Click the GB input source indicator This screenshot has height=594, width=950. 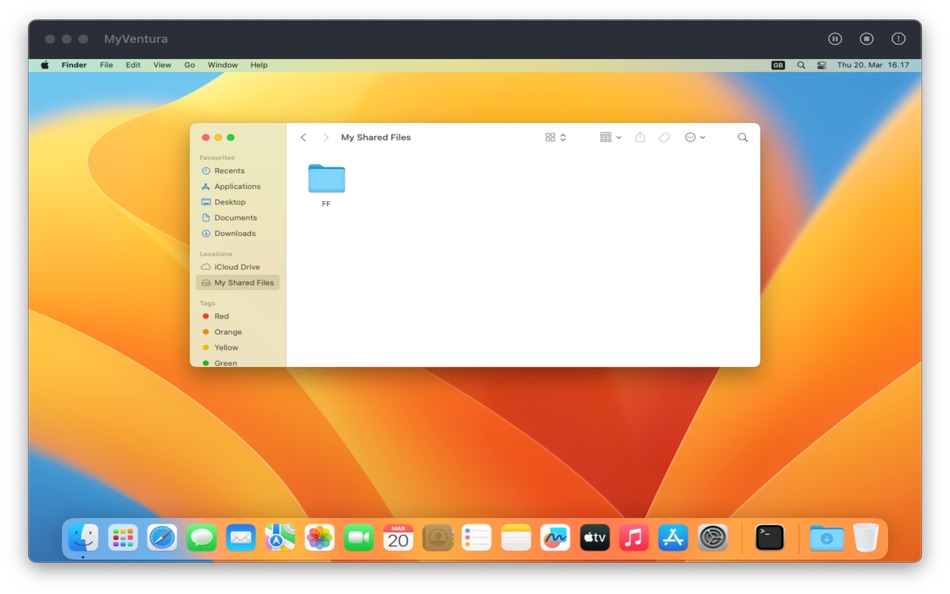[778, 65]
